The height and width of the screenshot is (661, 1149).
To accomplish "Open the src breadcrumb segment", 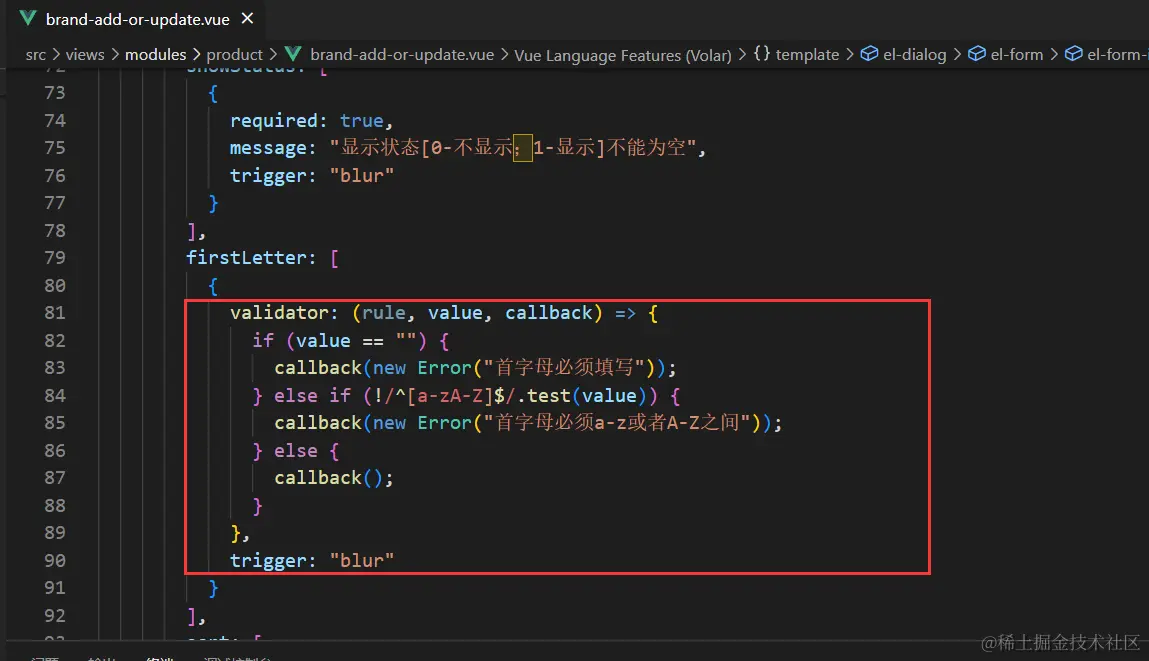I will (35, 55).
